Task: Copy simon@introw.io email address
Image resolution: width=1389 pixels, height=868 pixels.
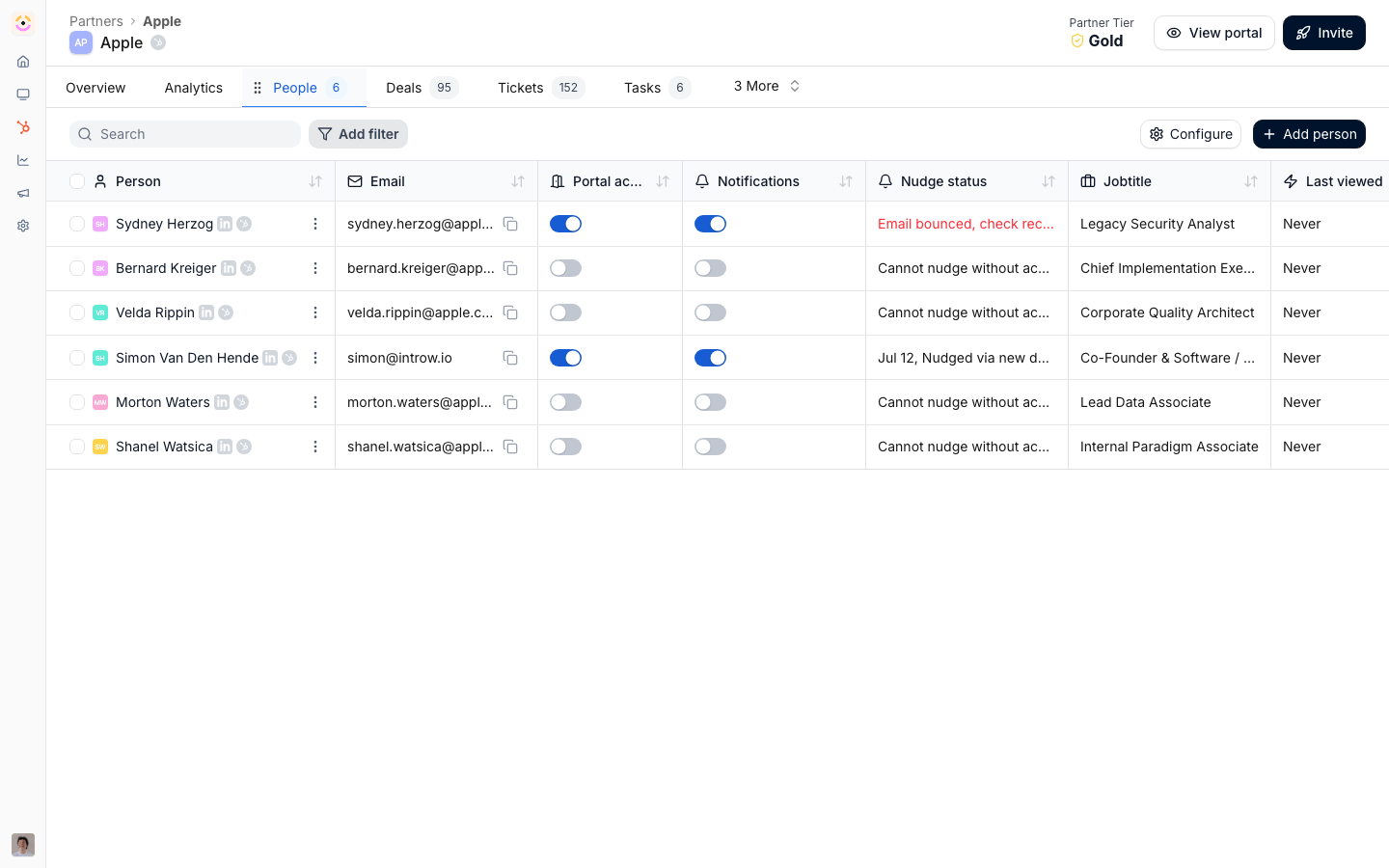Action: click(510, 358)
